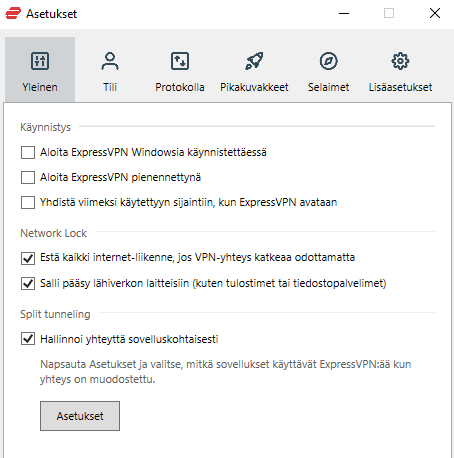
Task: Check Aloita ExpressVPN pienennettynä option
Action: coord(28,177)
